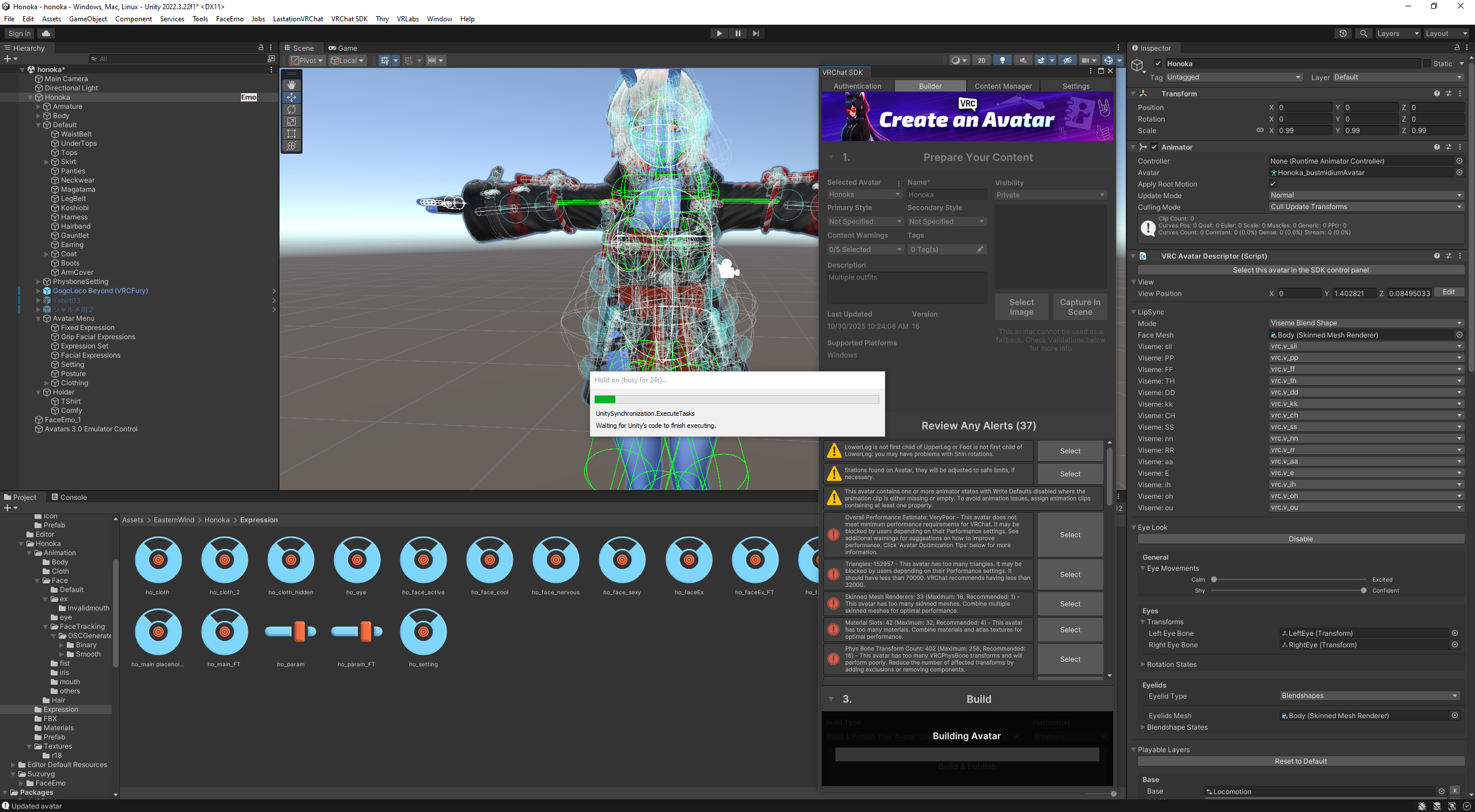Open the cloud services icon

tap(46, 33)
